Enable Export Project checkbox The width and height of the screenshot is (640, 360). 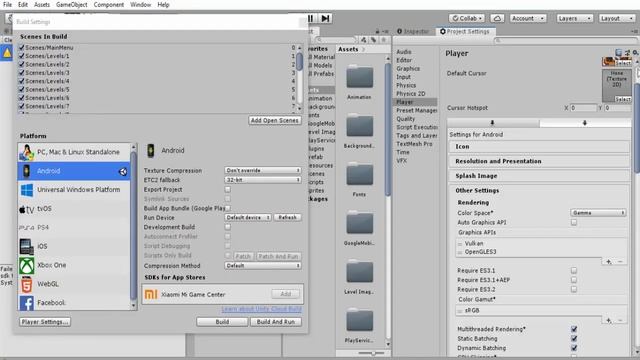pyautogui.click(x=228, y=189)
